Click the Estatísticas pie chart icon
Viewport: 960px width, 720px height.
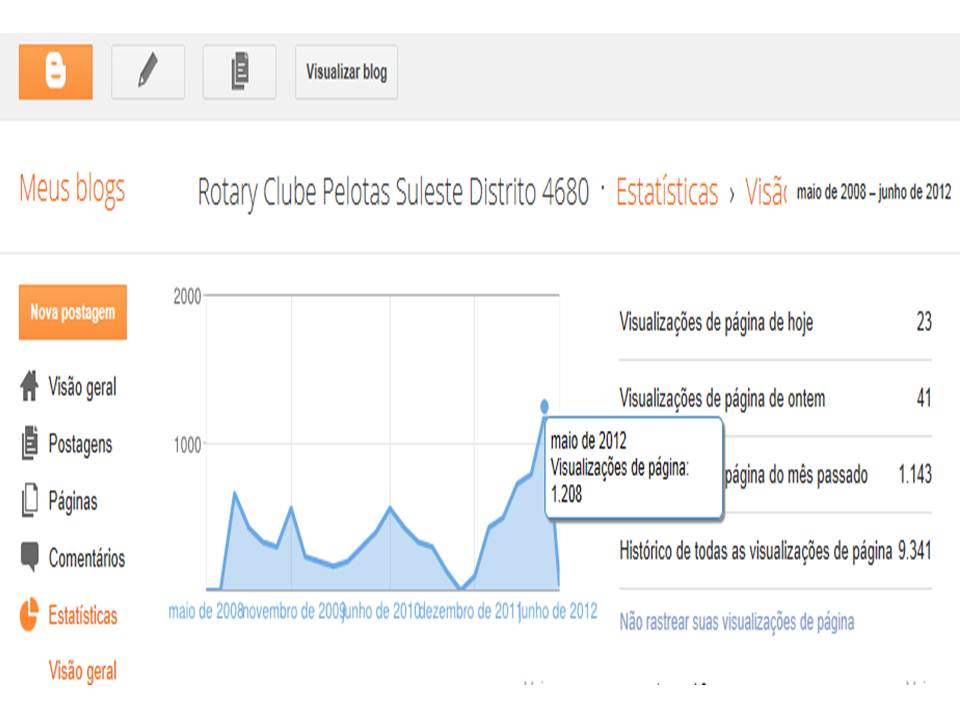29,614
